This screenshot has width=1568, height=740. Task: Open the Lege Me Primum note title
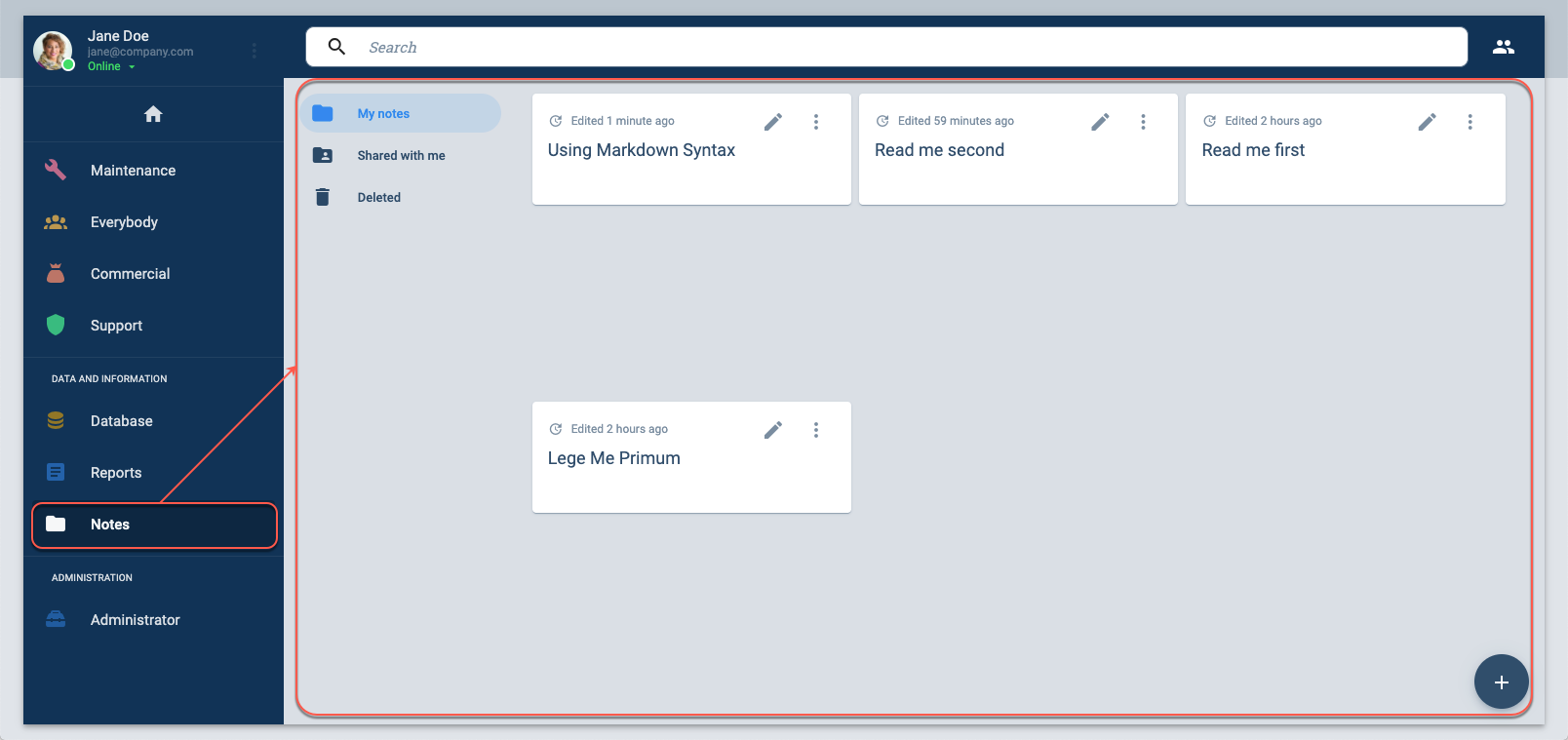click(x=614, y=458)
